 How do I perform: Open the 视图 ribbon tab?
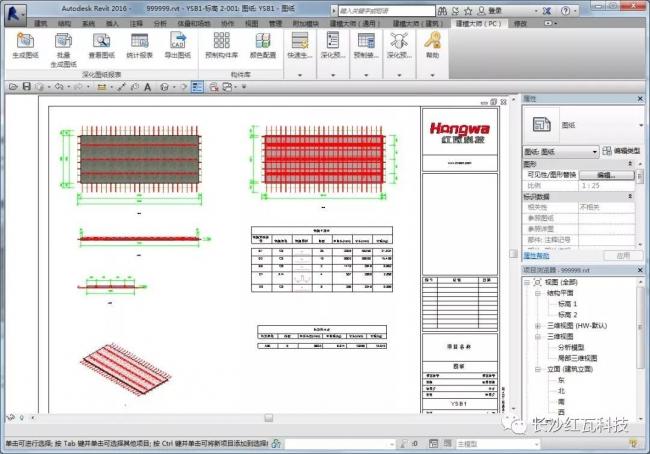coord(252,21)
